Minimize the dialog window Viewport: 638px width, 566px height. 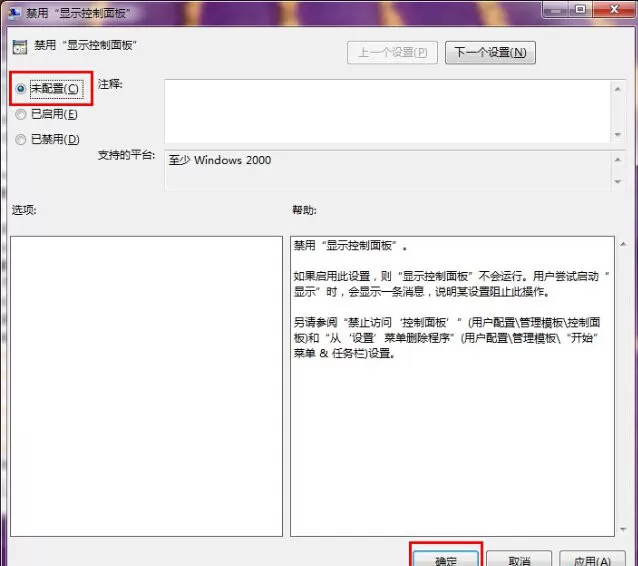click(555, 9)
